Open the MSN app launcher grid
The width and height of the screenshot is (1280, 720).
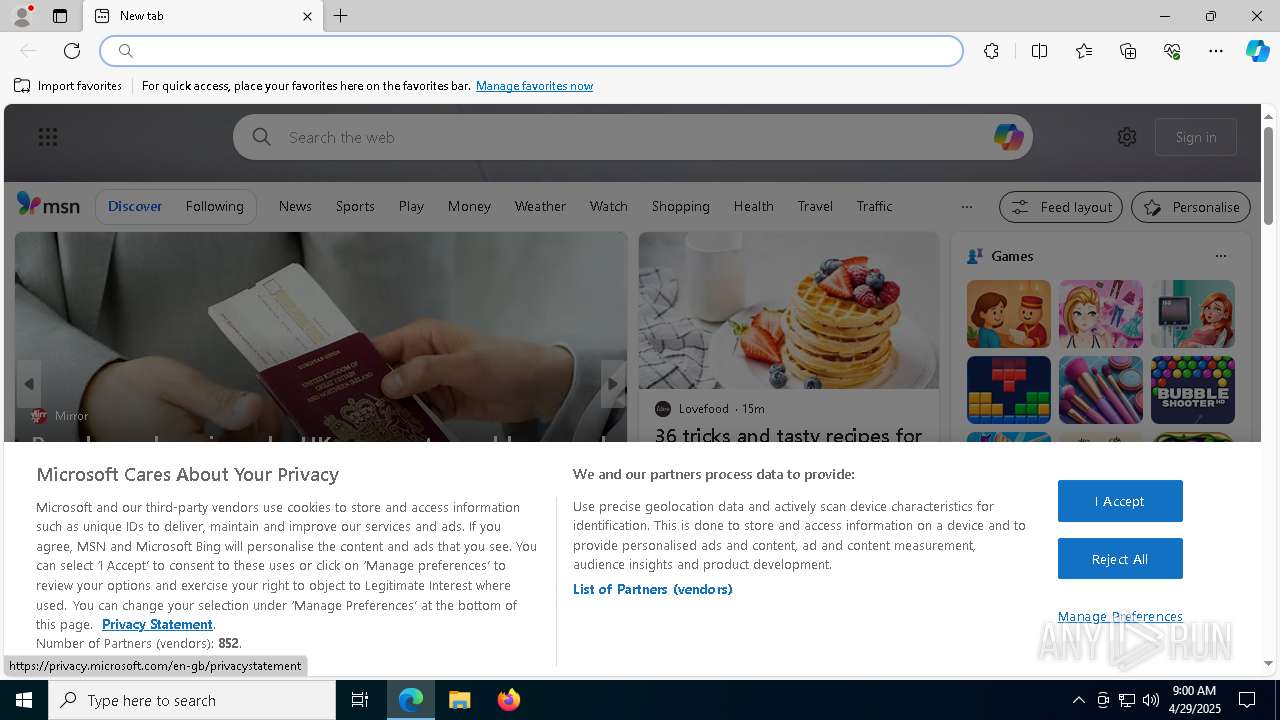click(x=48, y=137)
